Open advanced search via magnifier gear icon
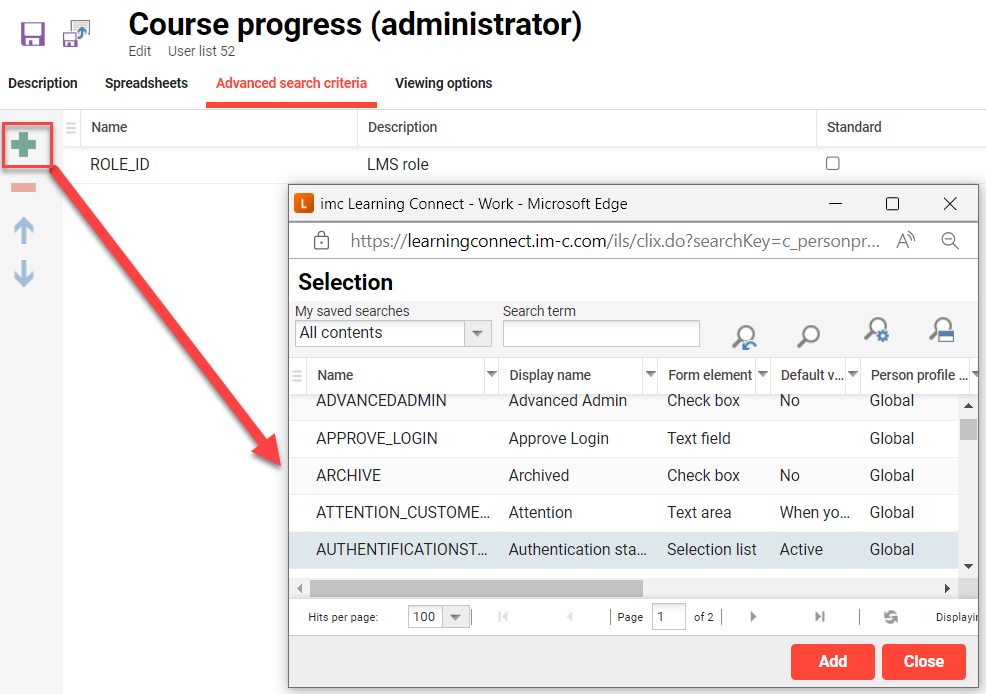The height and width of the screenshot is (694, 986). [x=875, y=333]
